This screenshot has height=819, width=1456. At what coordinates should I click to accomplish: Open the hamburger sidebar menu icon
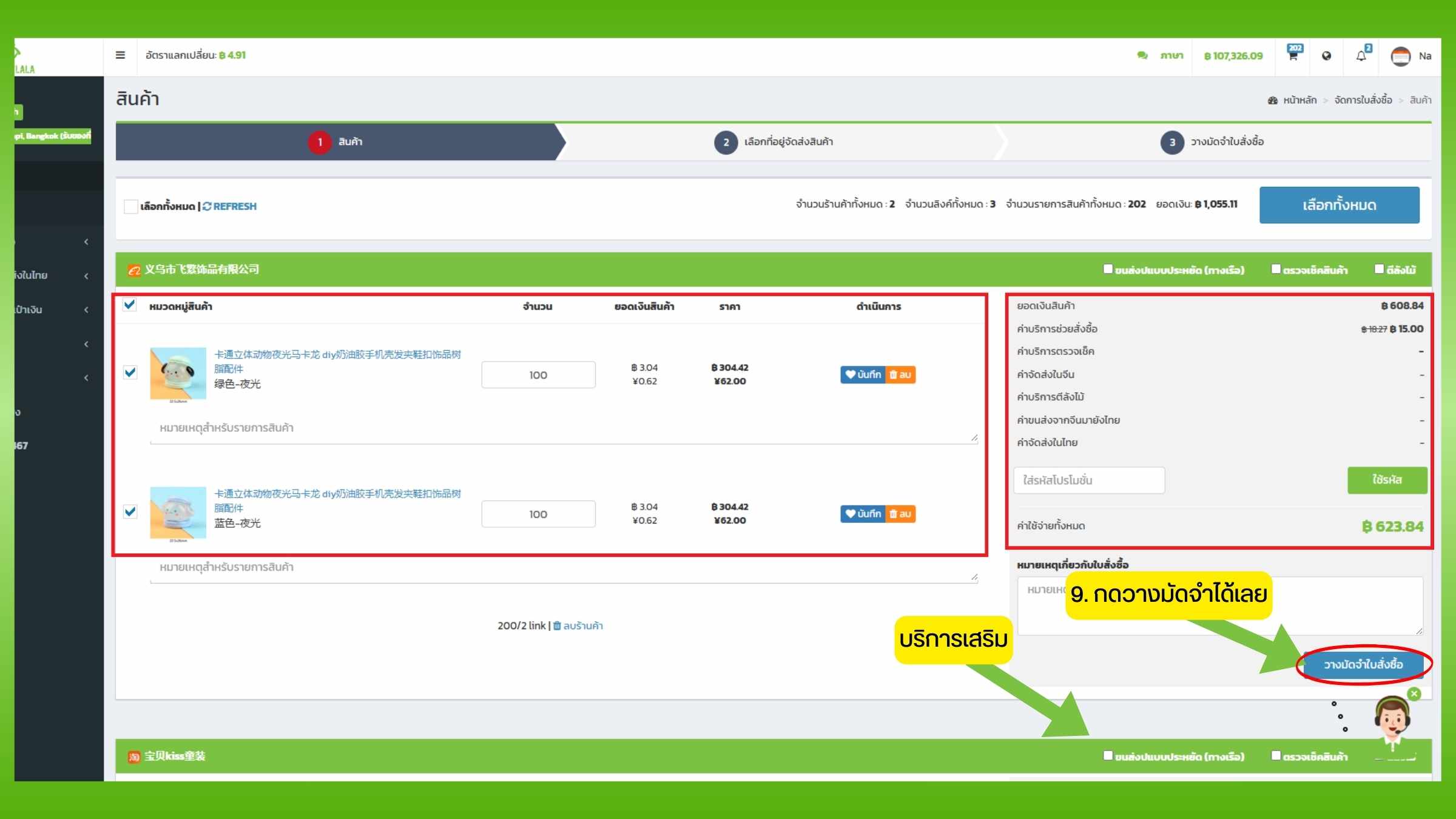120,55
